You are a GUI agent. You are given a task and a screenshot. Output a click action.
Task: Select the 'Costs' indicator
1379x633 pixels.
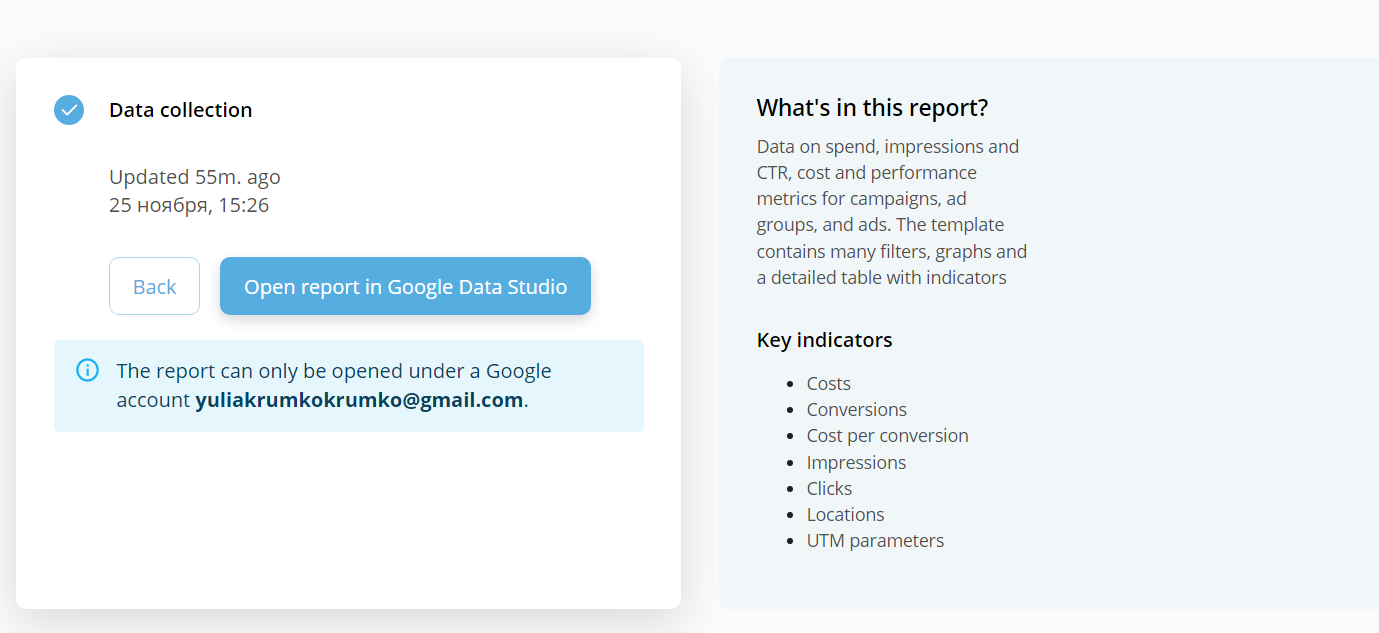tap(828, 383)
